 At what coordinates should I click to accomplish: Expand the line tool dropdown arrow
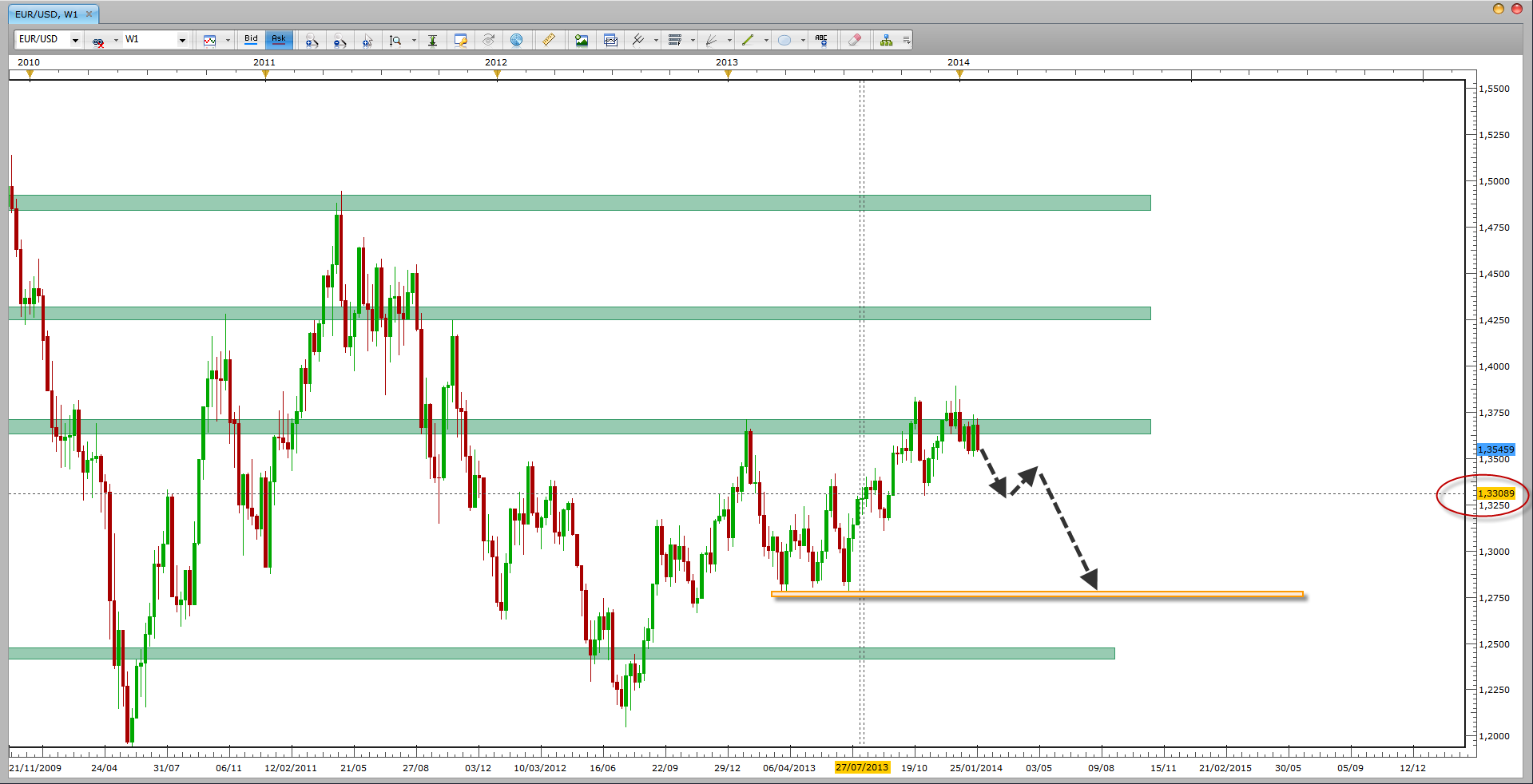(x=766, y=41)
